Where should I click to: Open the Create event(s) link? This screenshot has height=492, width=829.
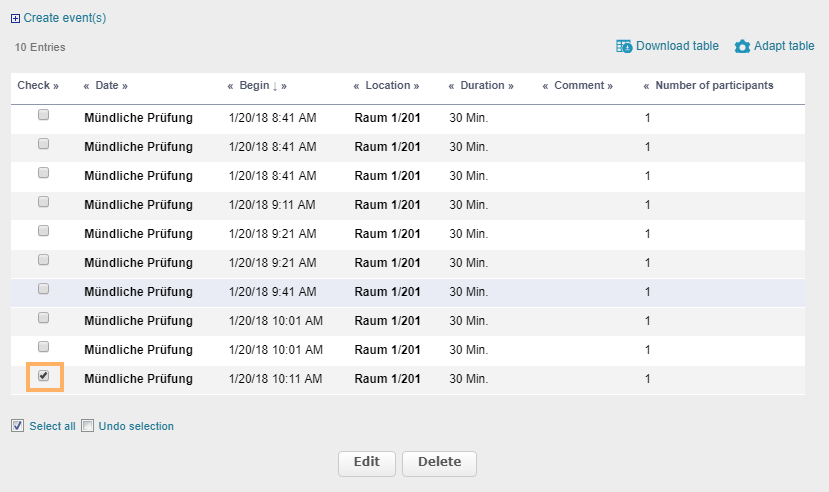(65, 18)
